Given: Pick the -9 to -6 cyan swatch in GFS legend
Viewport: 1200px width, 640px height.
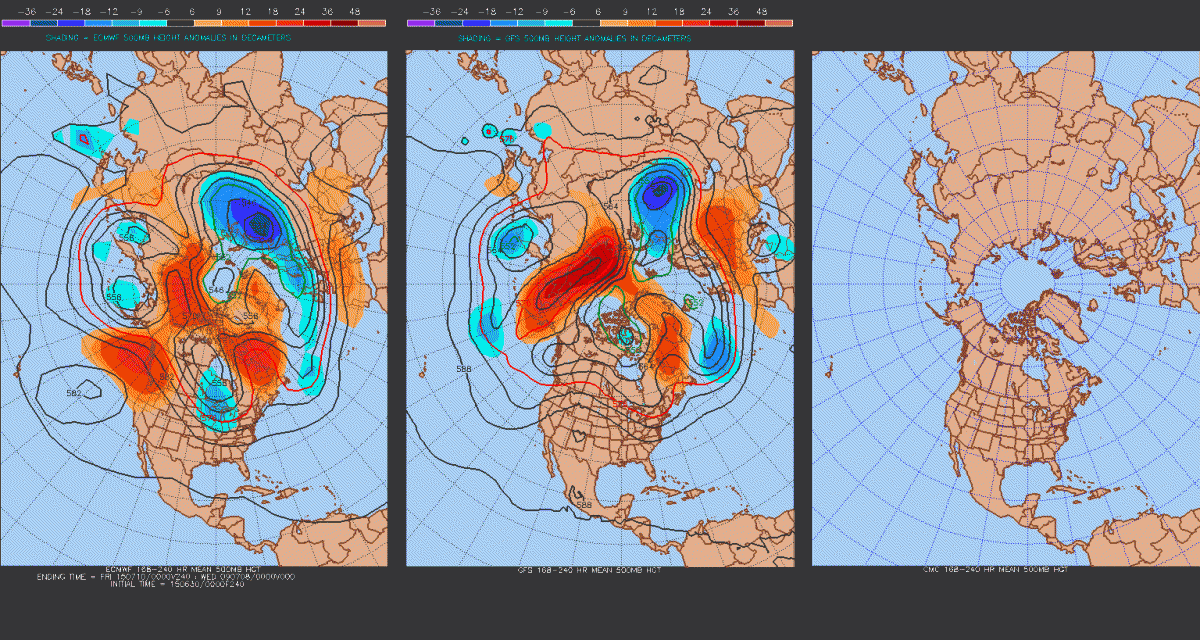Looking at the screenshot, I should click(558, 23).
